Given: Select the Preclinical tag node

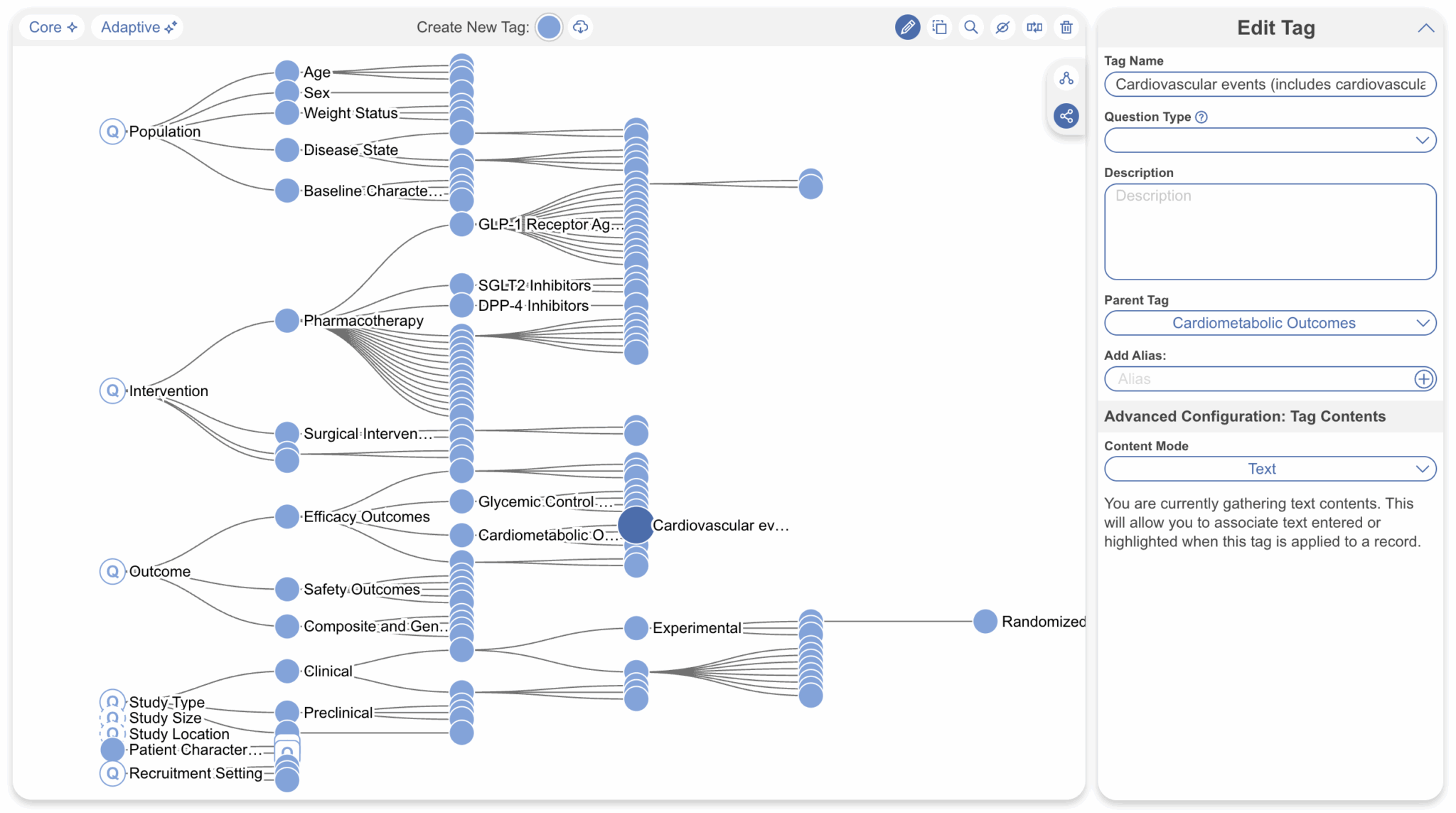Looking at the screenshot, I should (x=287, y=712).
